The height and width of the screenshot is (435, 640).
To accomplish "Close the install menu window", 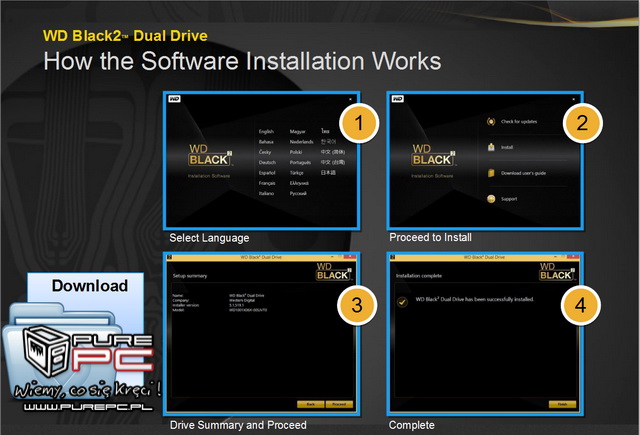I will coord(573,99).
